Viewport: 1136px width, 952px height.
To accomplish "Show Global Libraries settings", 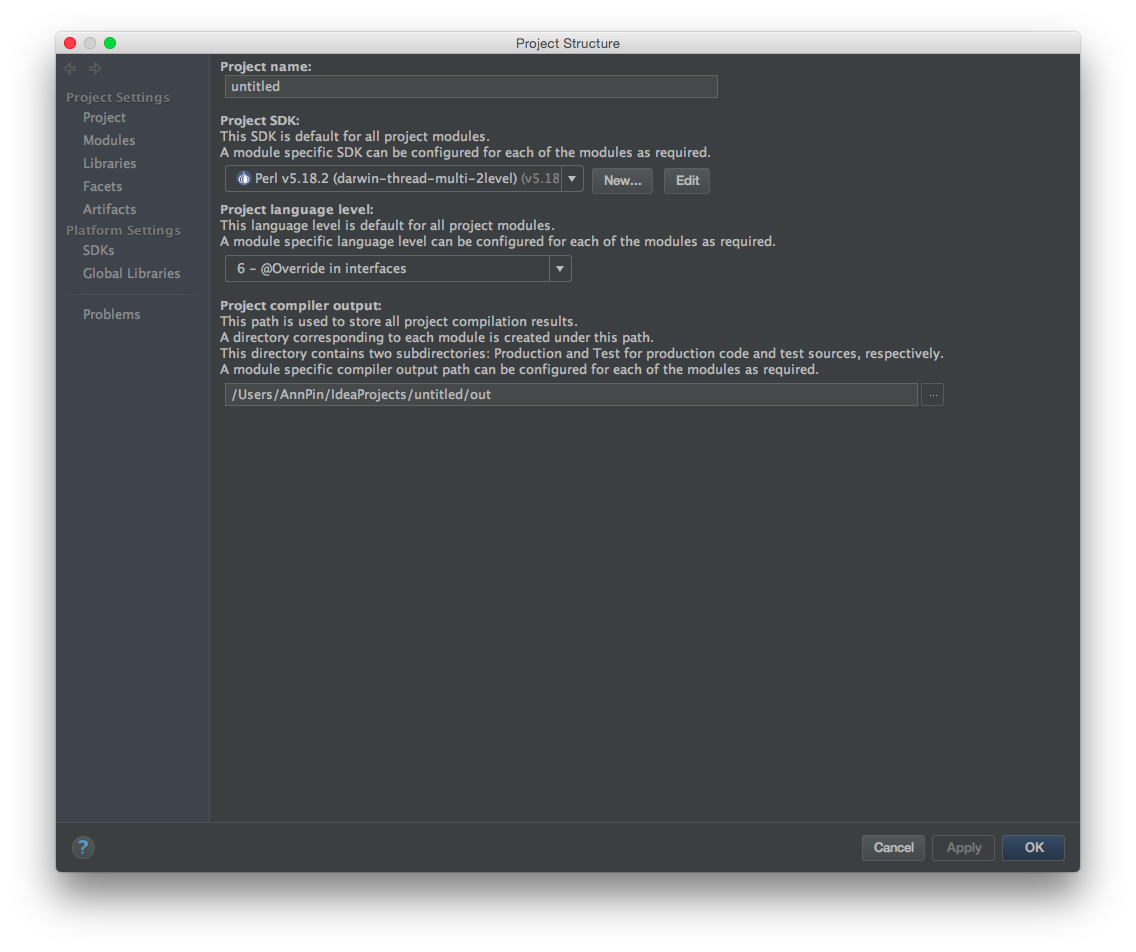I will (x=131, y=274).
